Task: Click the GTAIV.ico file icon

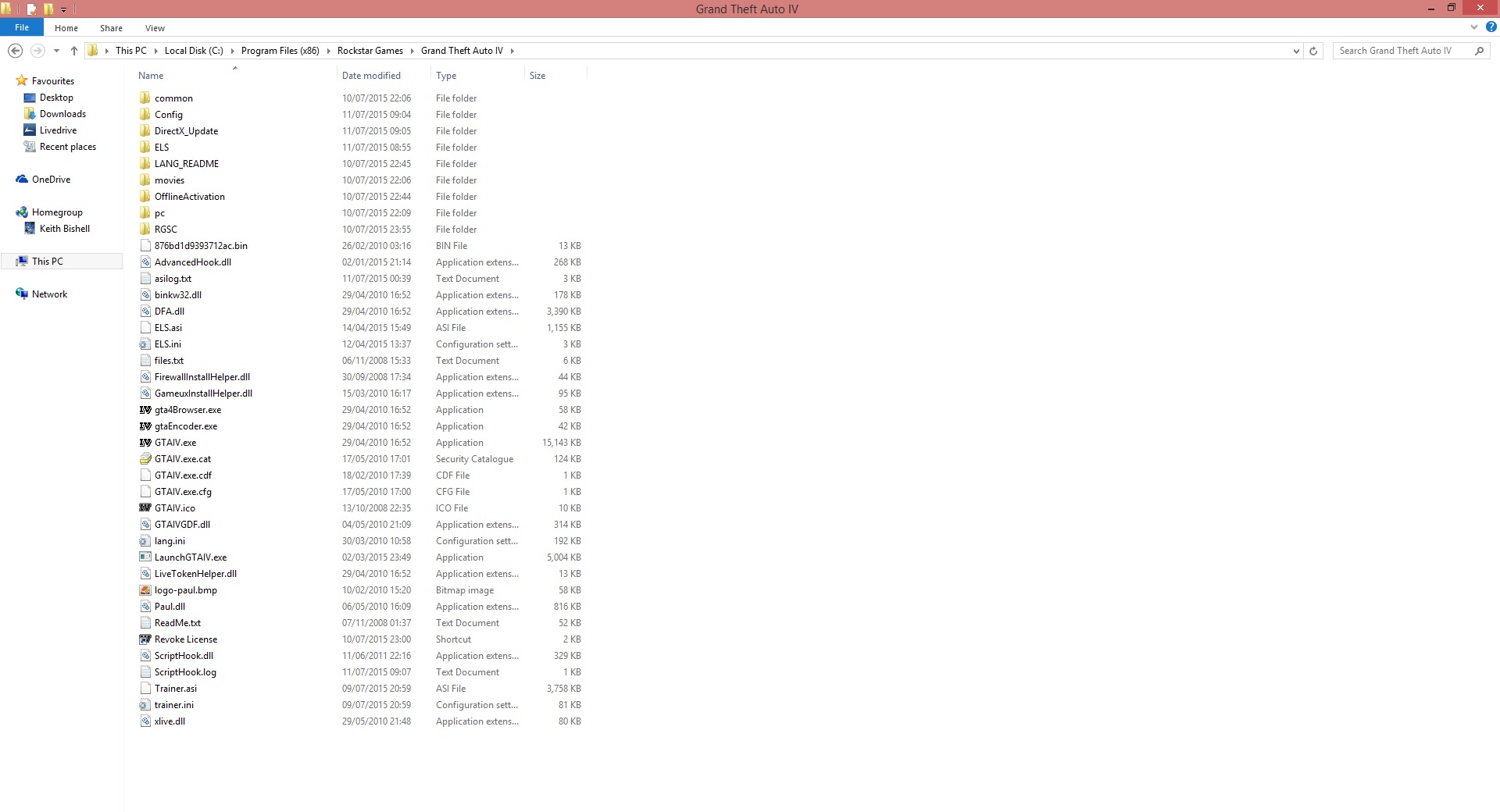Action: pyautogui.click(x=145, y=508)
